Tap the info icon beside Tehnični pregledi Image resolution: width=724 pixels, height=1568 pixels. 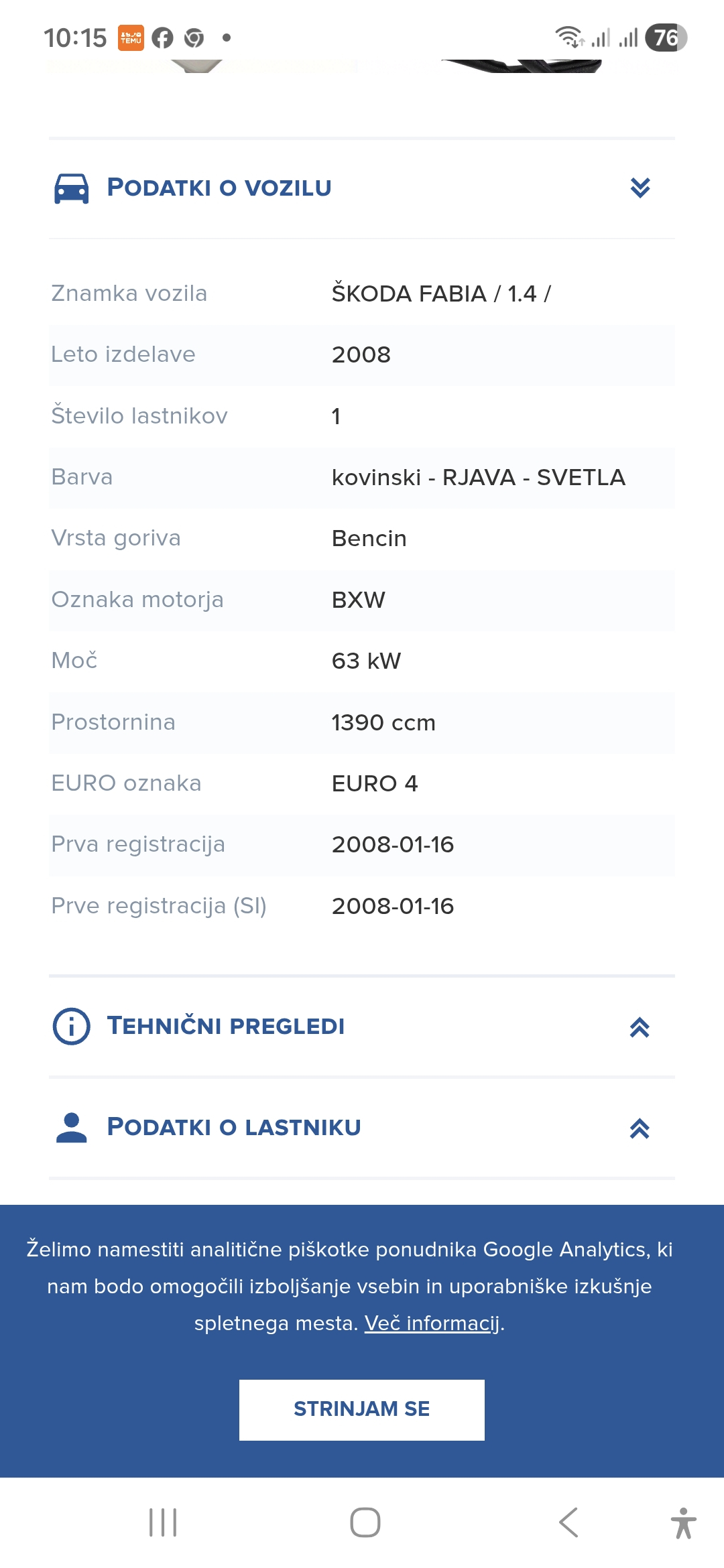click(71, 1026)
